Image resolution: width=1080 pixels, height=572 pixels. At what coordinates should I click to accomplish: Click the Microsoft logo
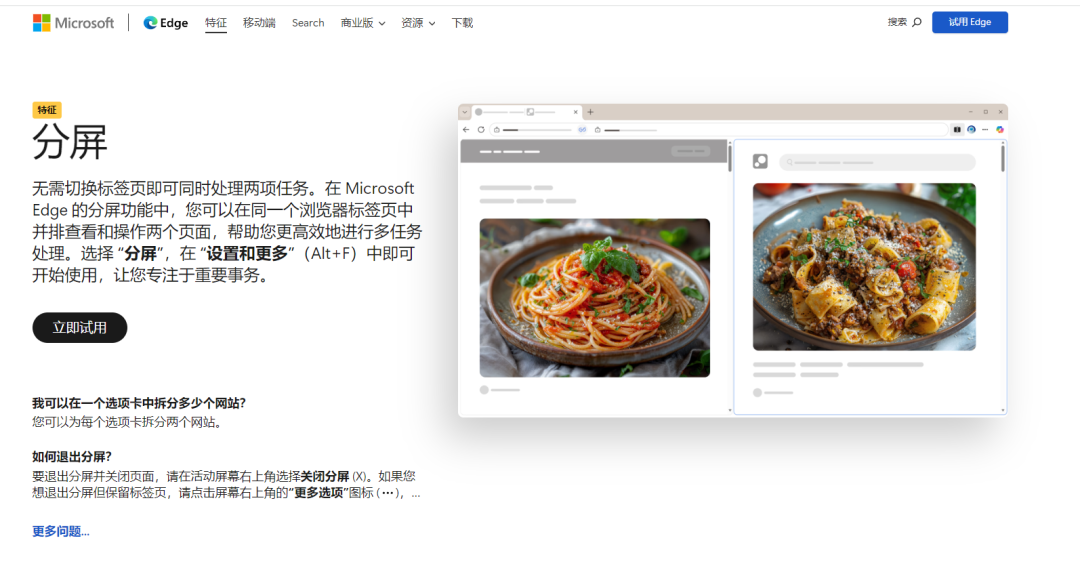[73, 23]
